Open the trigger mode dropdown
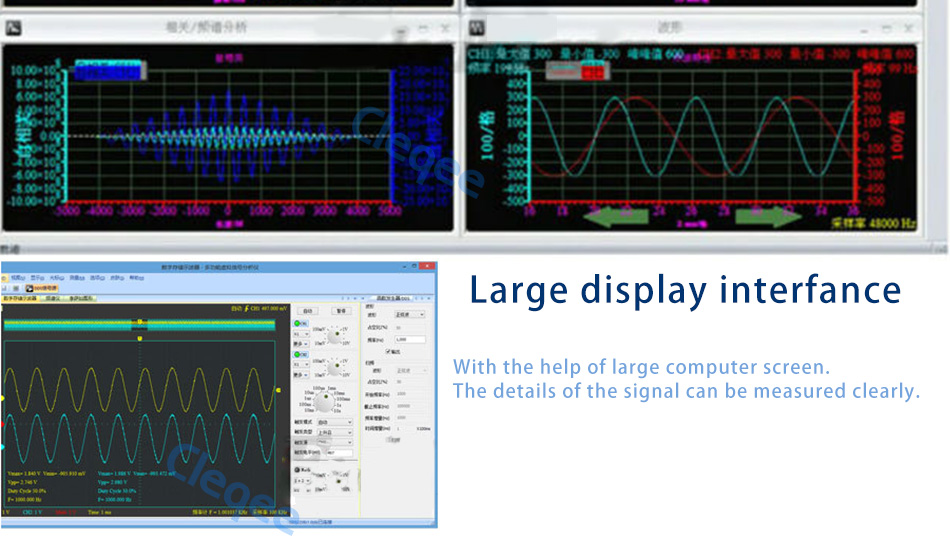The height and width of the screenshot is (556, 950). [x=334, y=422]
